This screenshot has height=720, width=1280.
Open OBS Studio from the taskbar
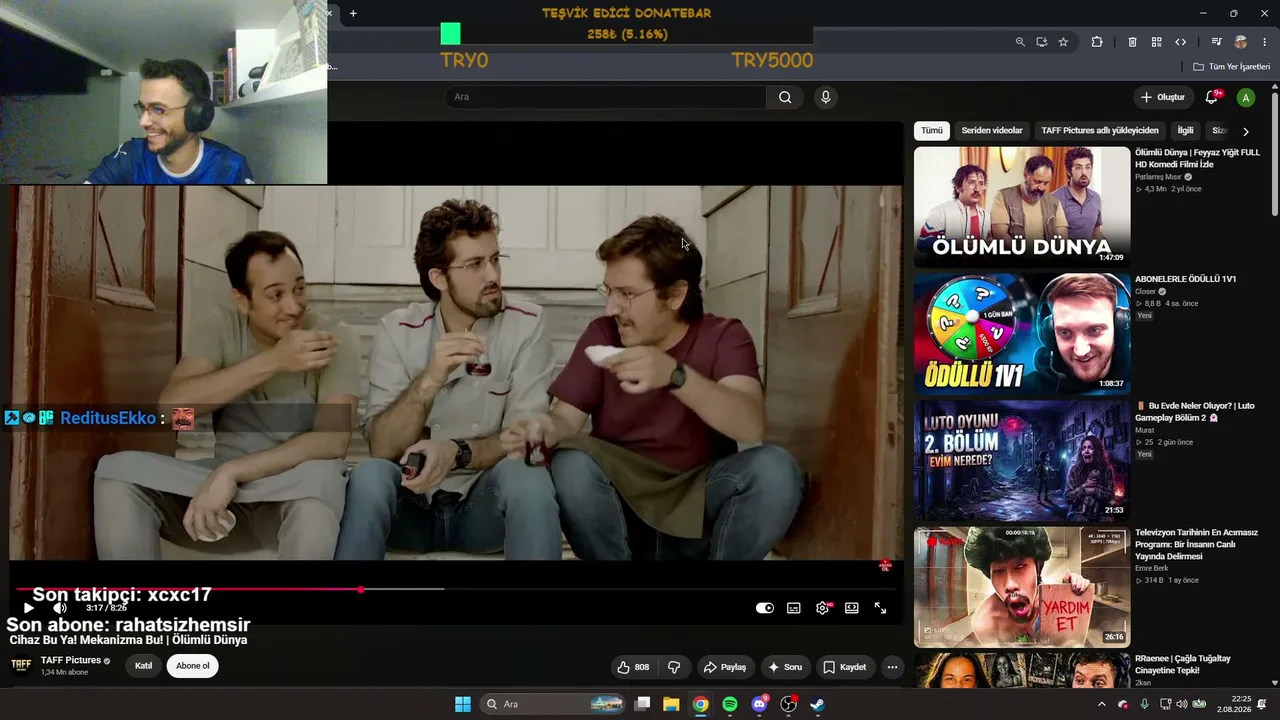(x=788, y=704)
